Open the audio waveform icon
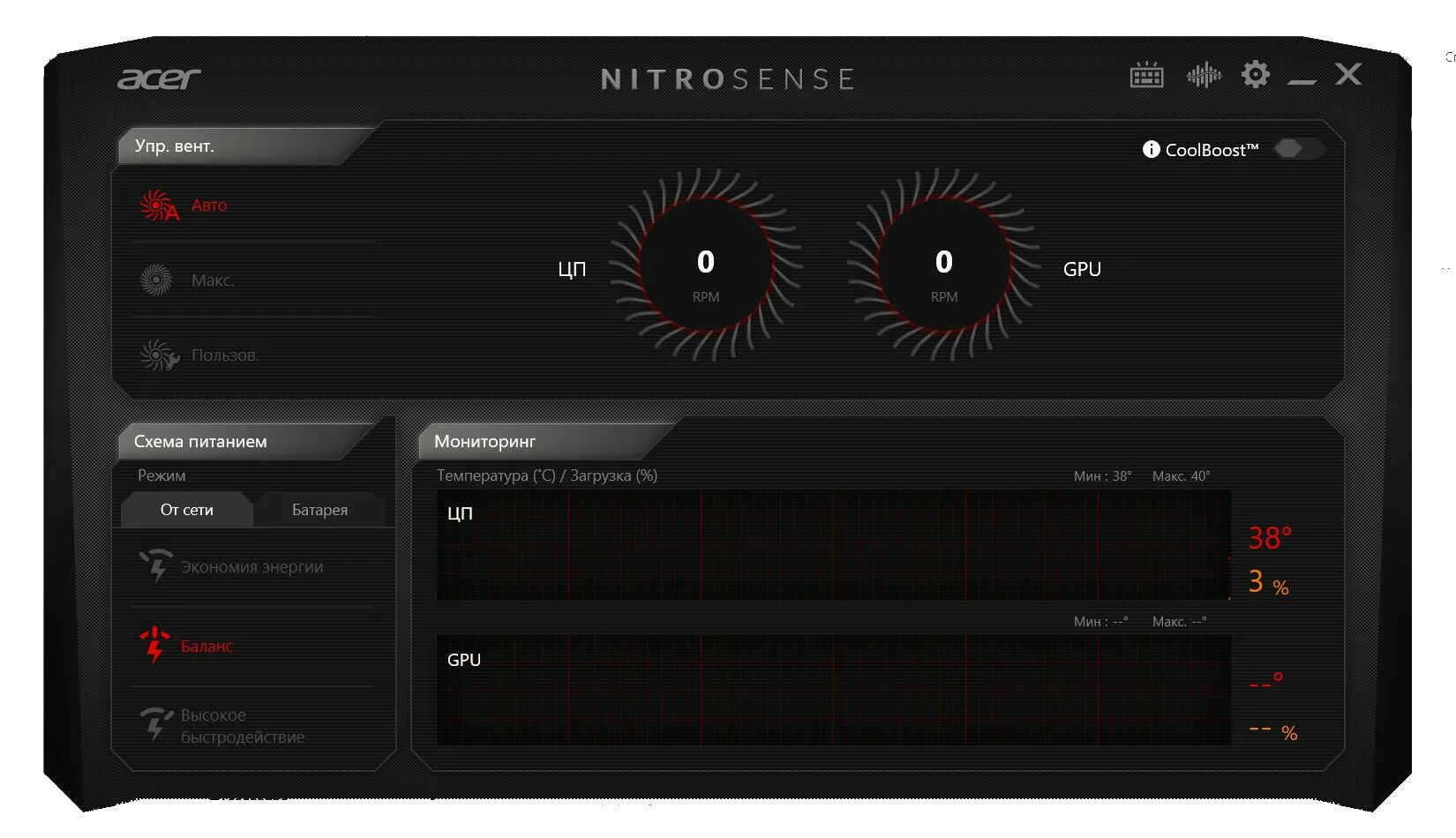The height and width of the screenshot is (838, 1456). click(1204, 75)
